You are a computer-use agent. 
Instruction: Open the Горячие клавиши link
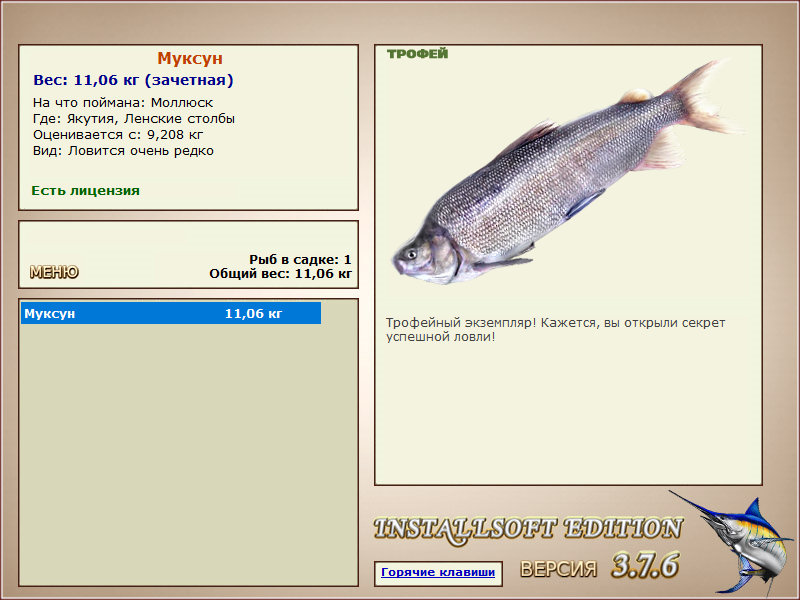438,572
